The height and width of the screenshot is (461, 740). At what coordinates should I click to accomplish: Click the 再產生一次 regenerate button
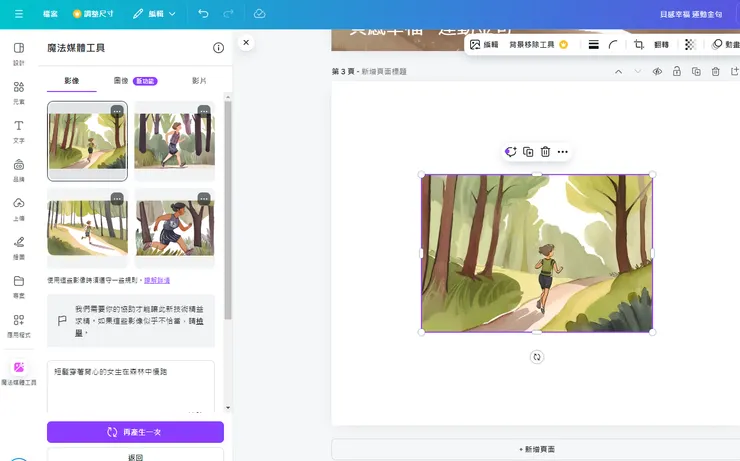click(135, 432)
